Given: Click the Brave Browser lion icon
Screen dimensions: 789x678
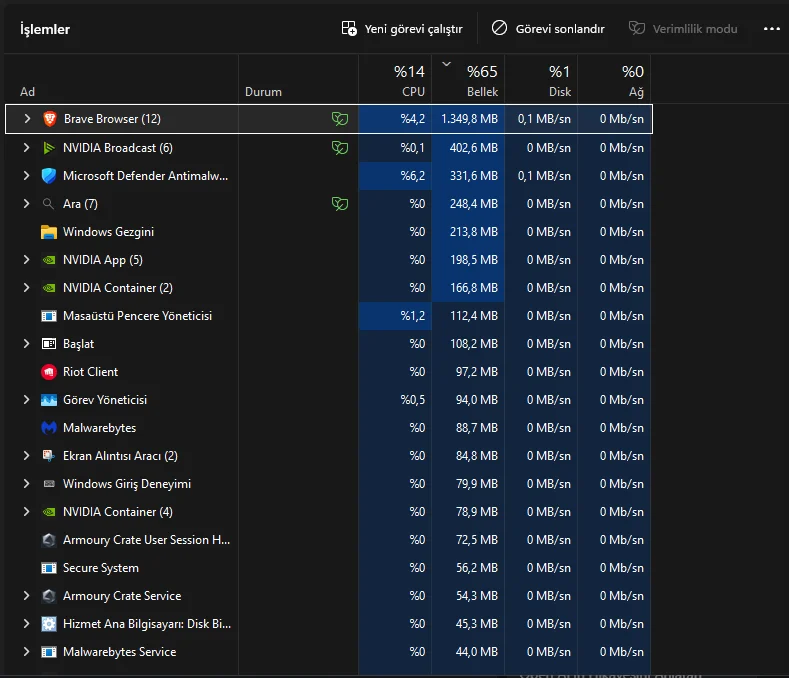Looking at the screenshot, I should [x=49, y=119].
